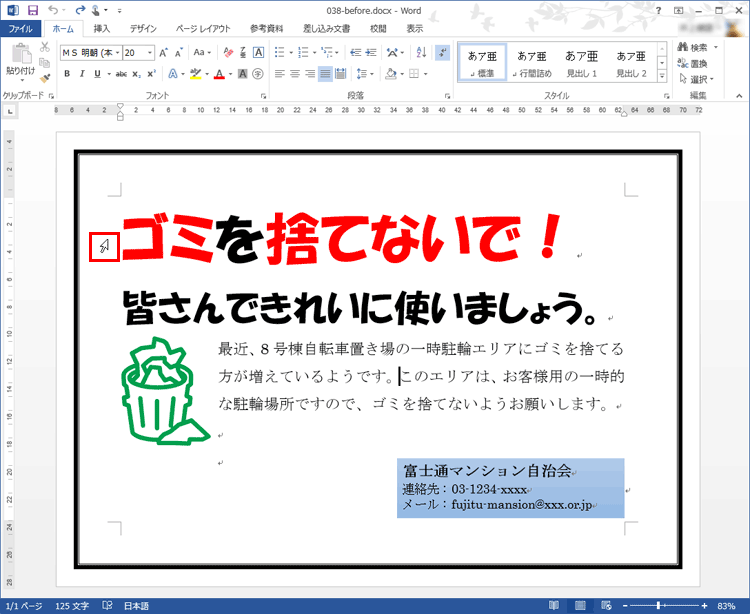Click the Paste (貼り付け) clipboard icon
Image resolution: width=750 pixels, height=614 pixels.
[x=21, y=54]
